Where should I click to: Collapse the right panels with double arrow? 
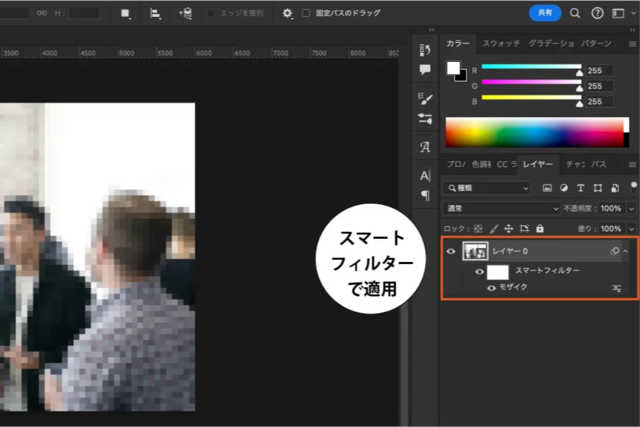coord(633,30)
